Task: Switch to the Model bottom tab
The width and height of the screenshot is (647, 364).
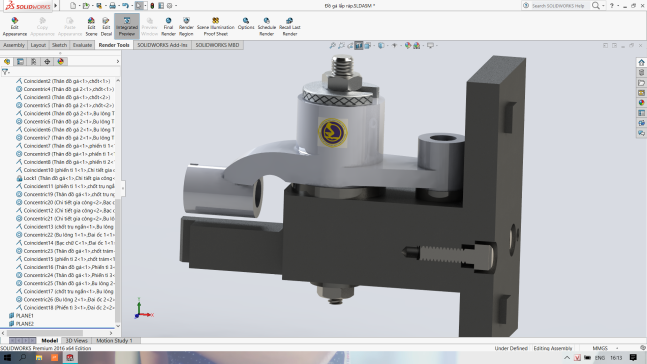Action: pos(50,340)
